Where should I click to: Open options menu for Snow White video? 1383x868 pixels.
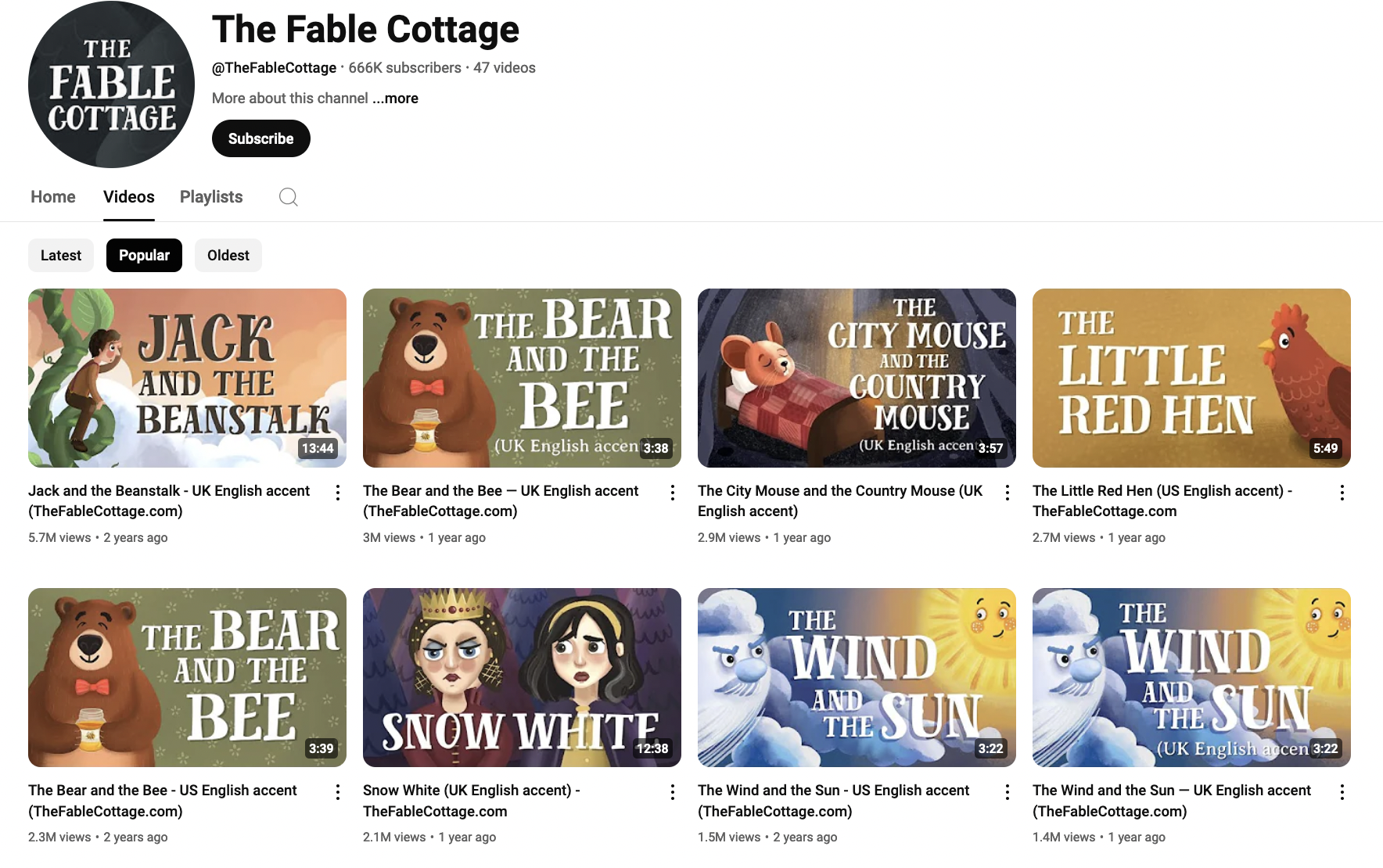[x=672, y=792]
